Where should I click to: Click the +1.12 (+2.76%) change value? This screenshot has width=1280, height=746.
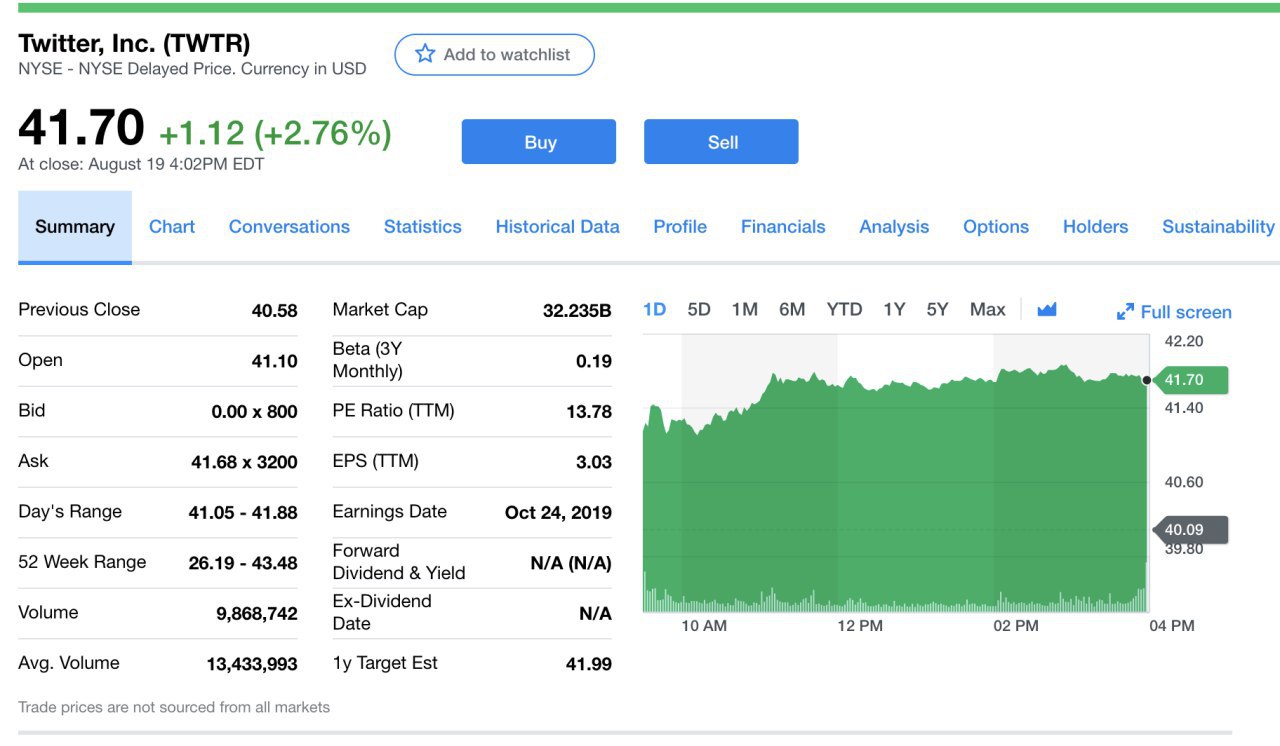[275, 133]
